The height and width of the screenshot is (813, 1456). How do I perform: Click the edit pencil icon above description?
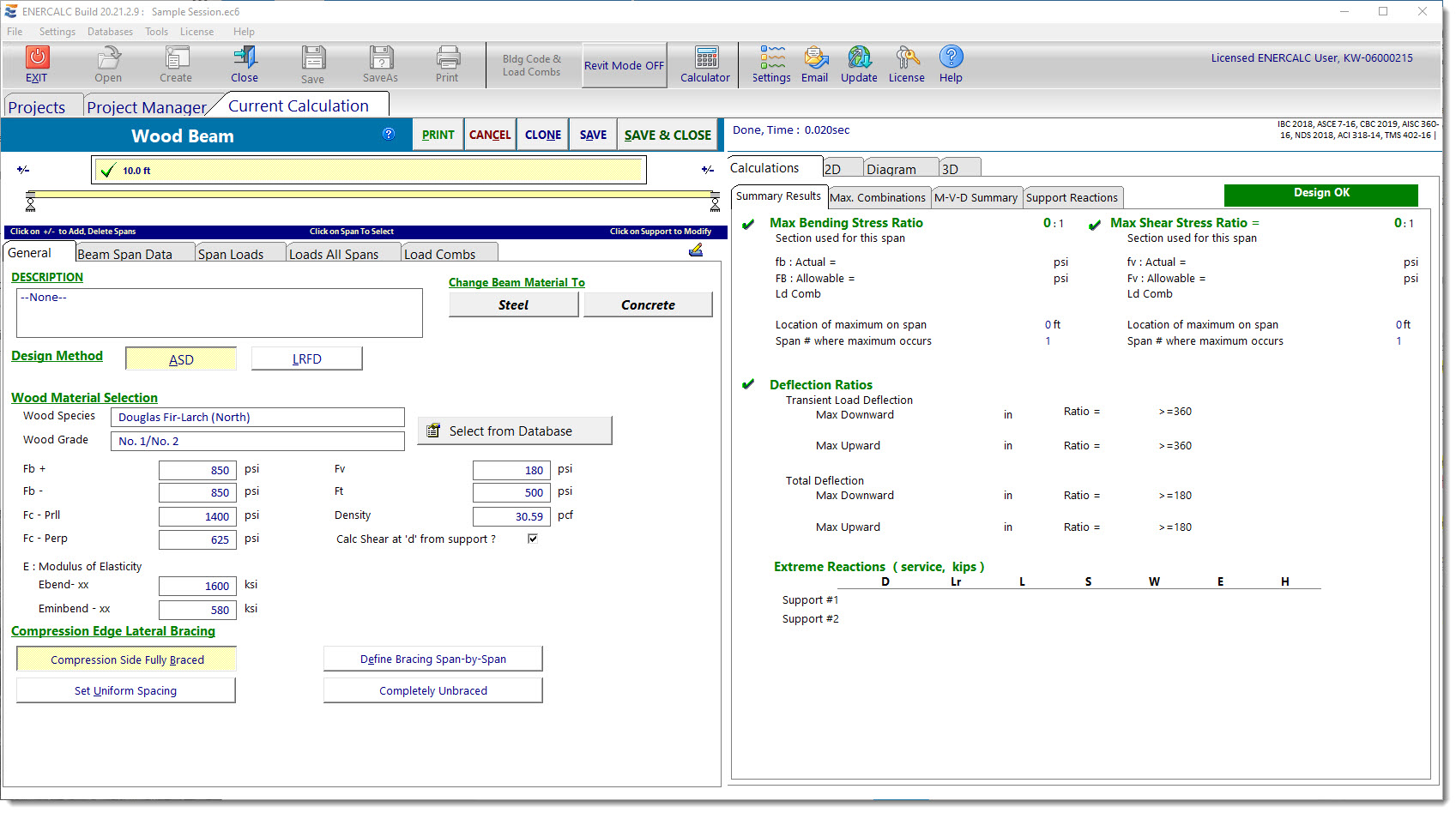(696, 250)
